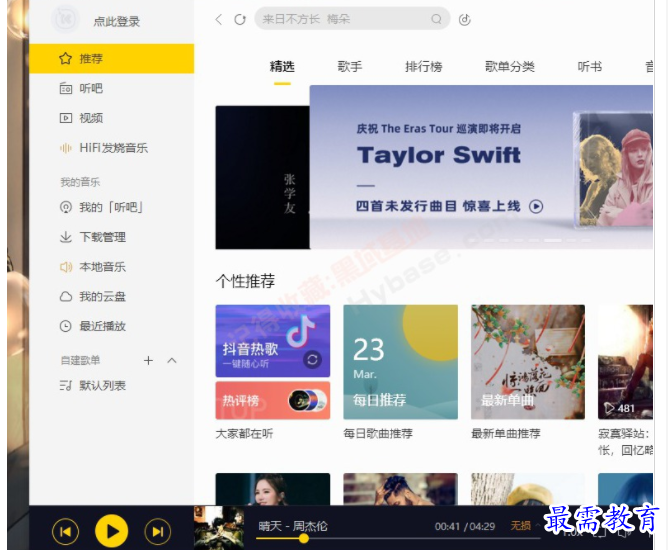This screenshot has height=550, width=668.
Task: Open the 最新单曲 card
Action: 528,362
